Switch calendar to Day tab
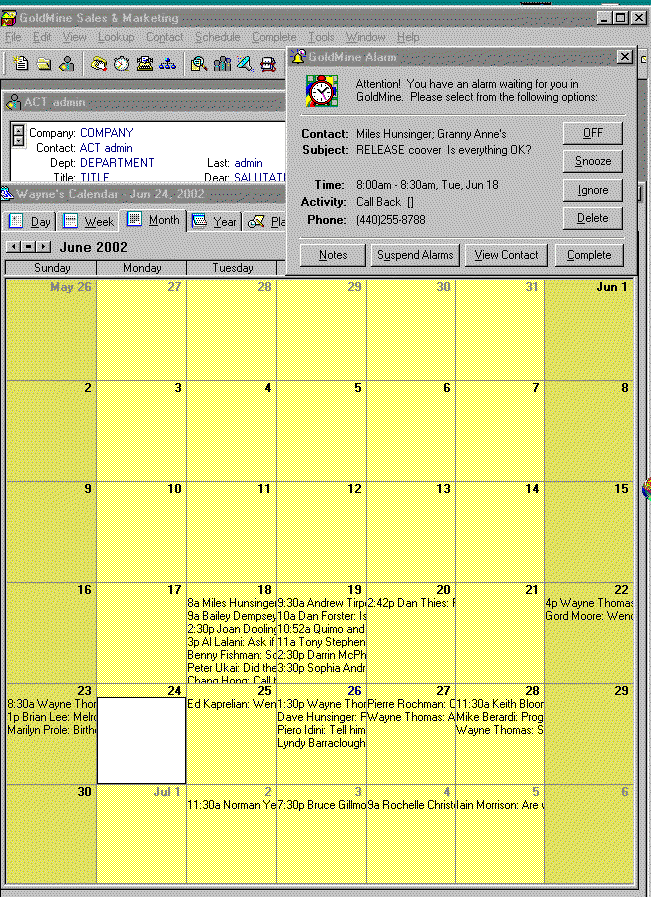The height and width of the screenshot is (897, 651). (30, 221)
